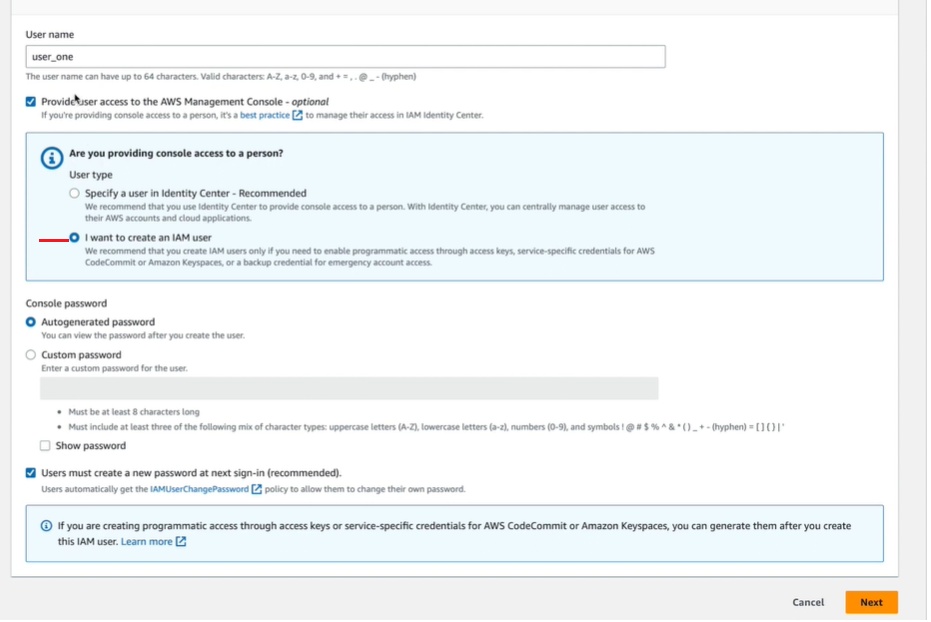The width and height of the screenshot is (931, 622).
Task: Select Specify a user in Identity Center
Action: (74, 193)
